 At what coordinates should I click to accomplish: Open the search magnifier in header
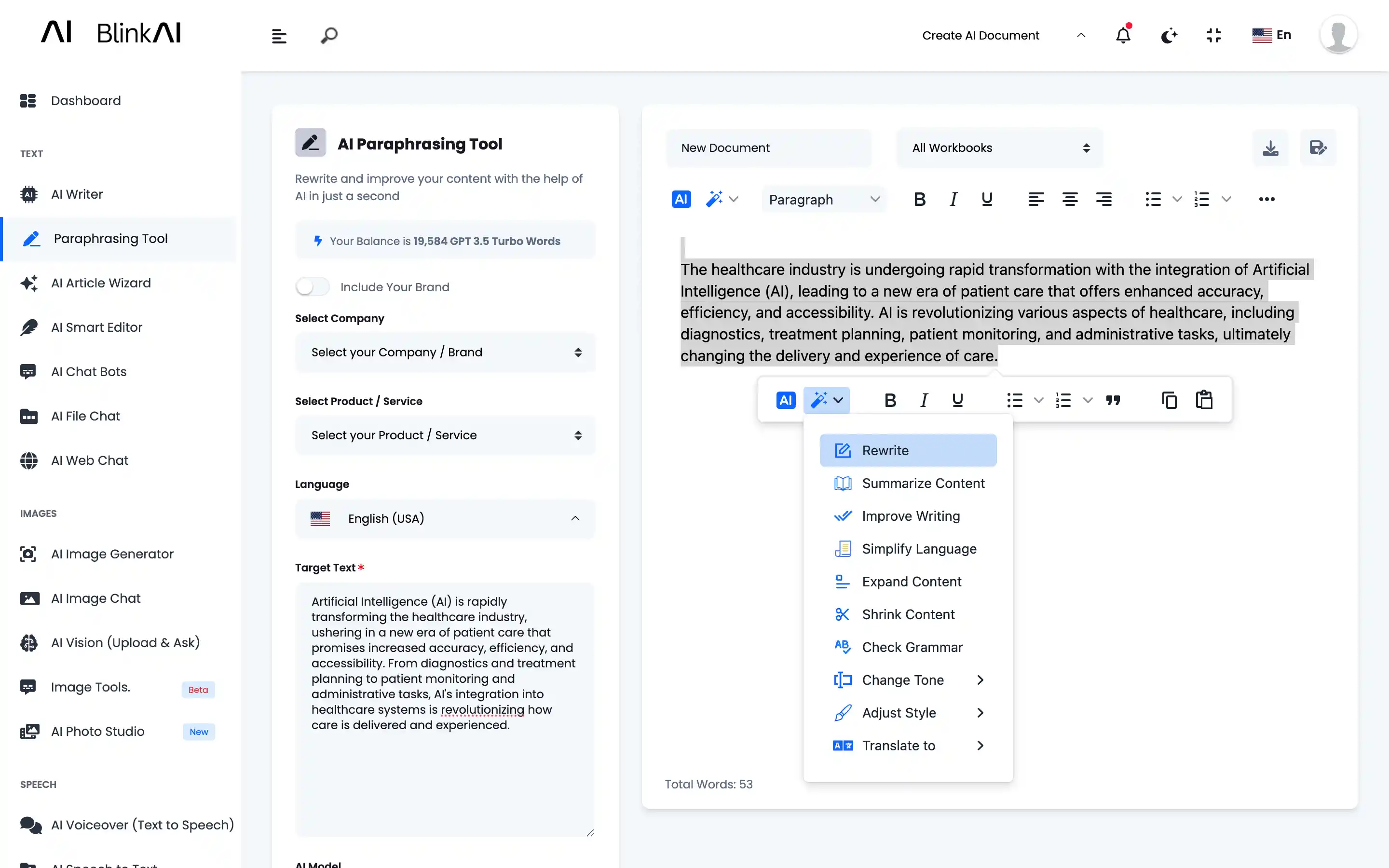[x=329, y=36]
